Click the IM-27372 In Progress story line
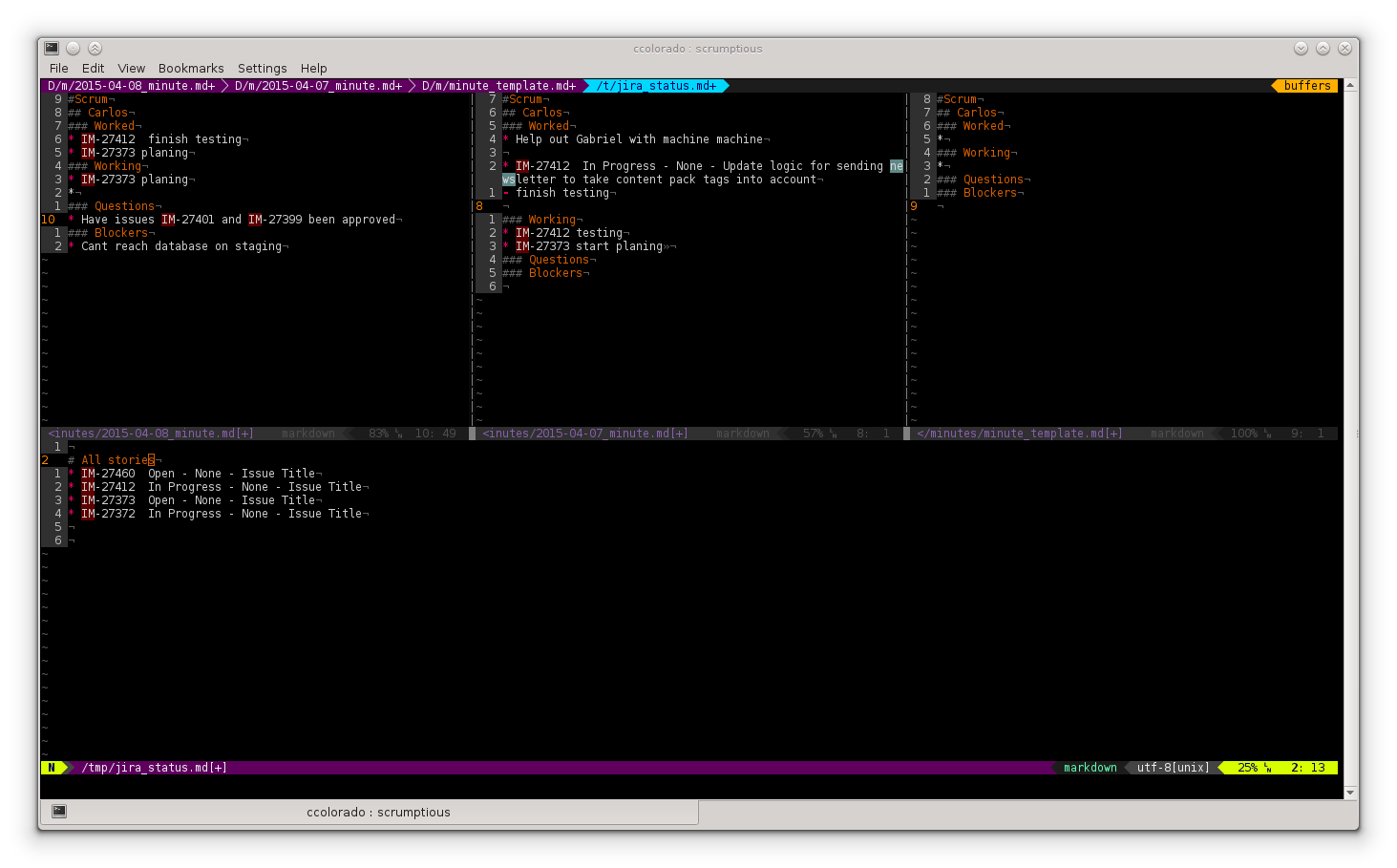This screenshot has height=868, width=1397. (x=219, y=514)
